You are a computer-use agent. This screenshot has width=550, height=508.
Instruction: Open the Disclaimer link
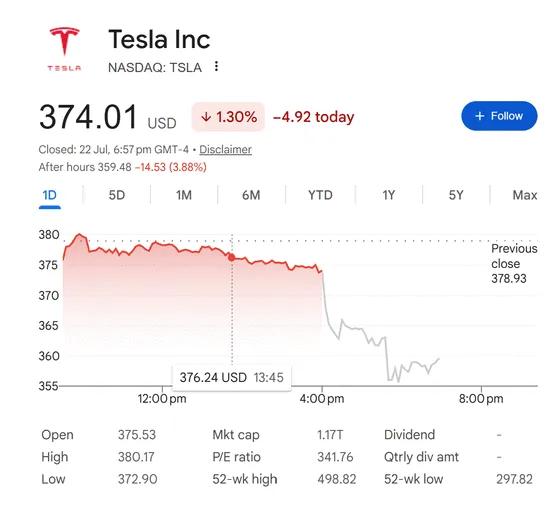226,149
